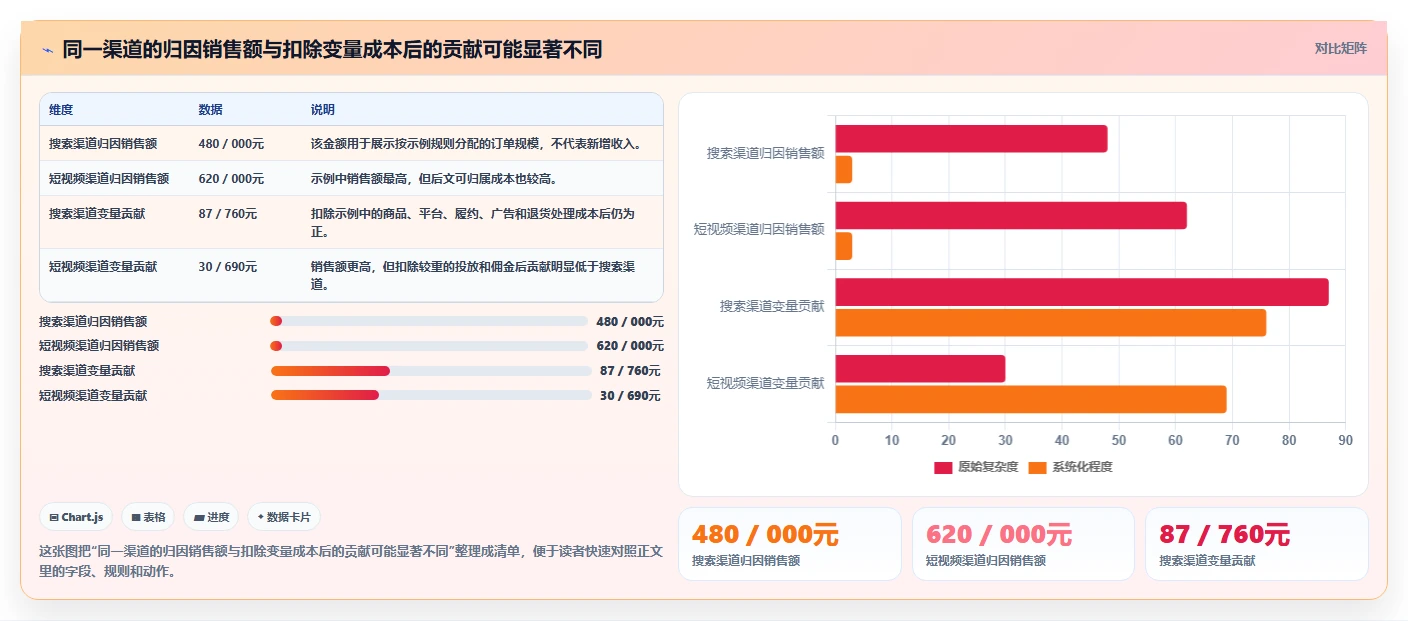
Task: Click the red bar for 搜索渠道变量贡献 in chart
Action: tap(1082, 292)
